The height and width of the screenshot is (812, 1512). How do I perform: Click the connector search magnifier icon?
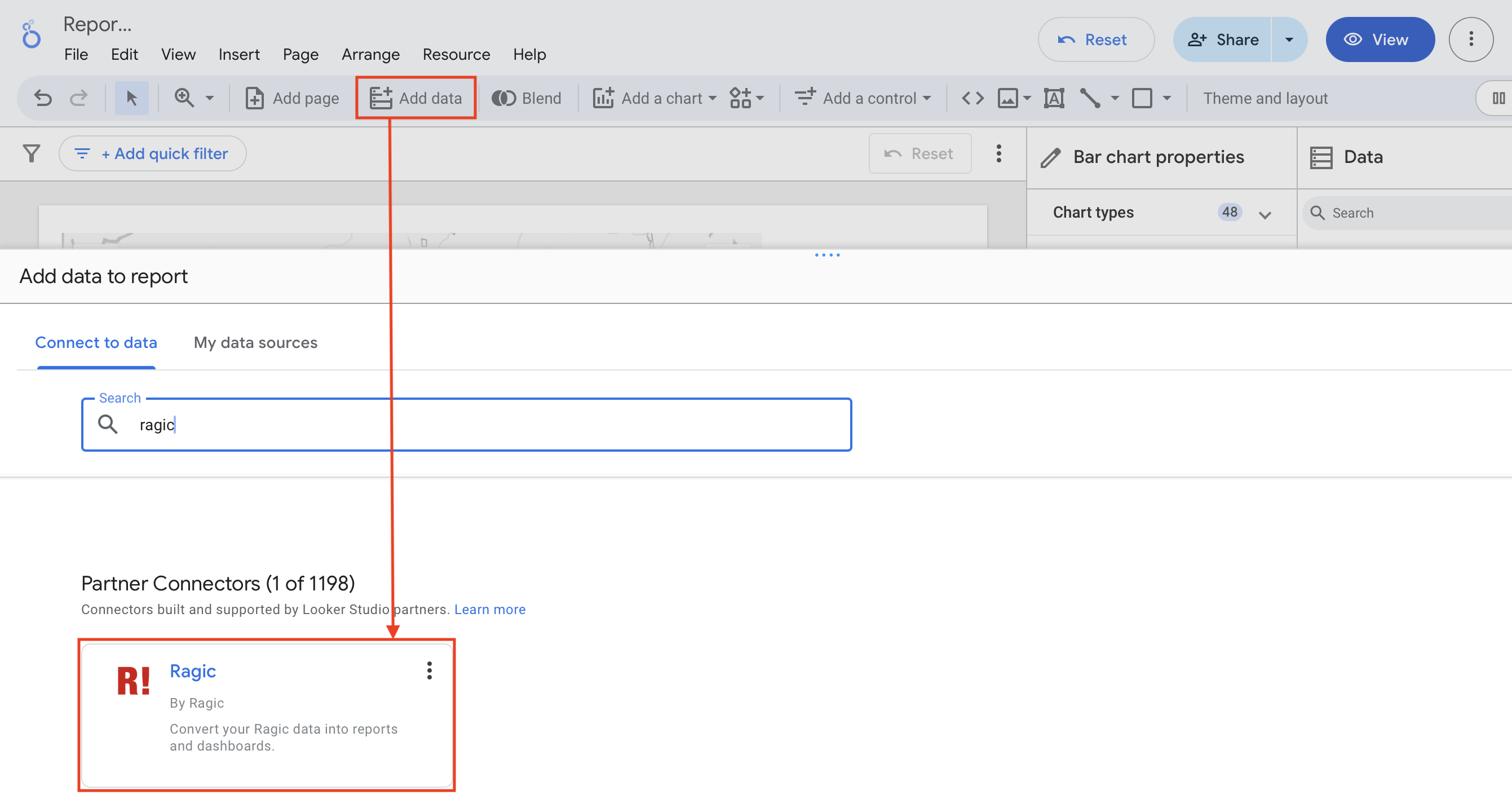[108, 424]
